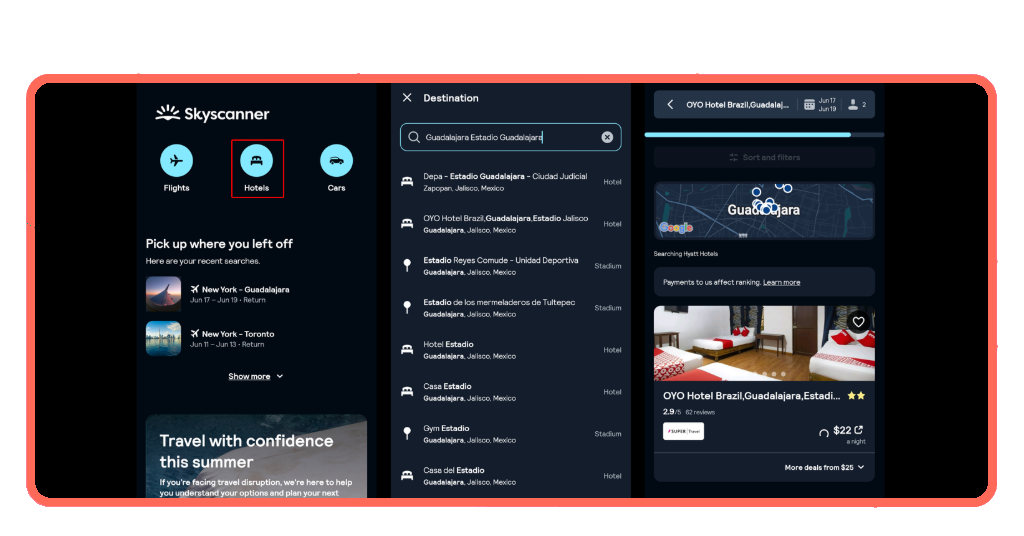1024x536 pixels.
Task: Change the guest count of 2
Action: tap(857, 104)
